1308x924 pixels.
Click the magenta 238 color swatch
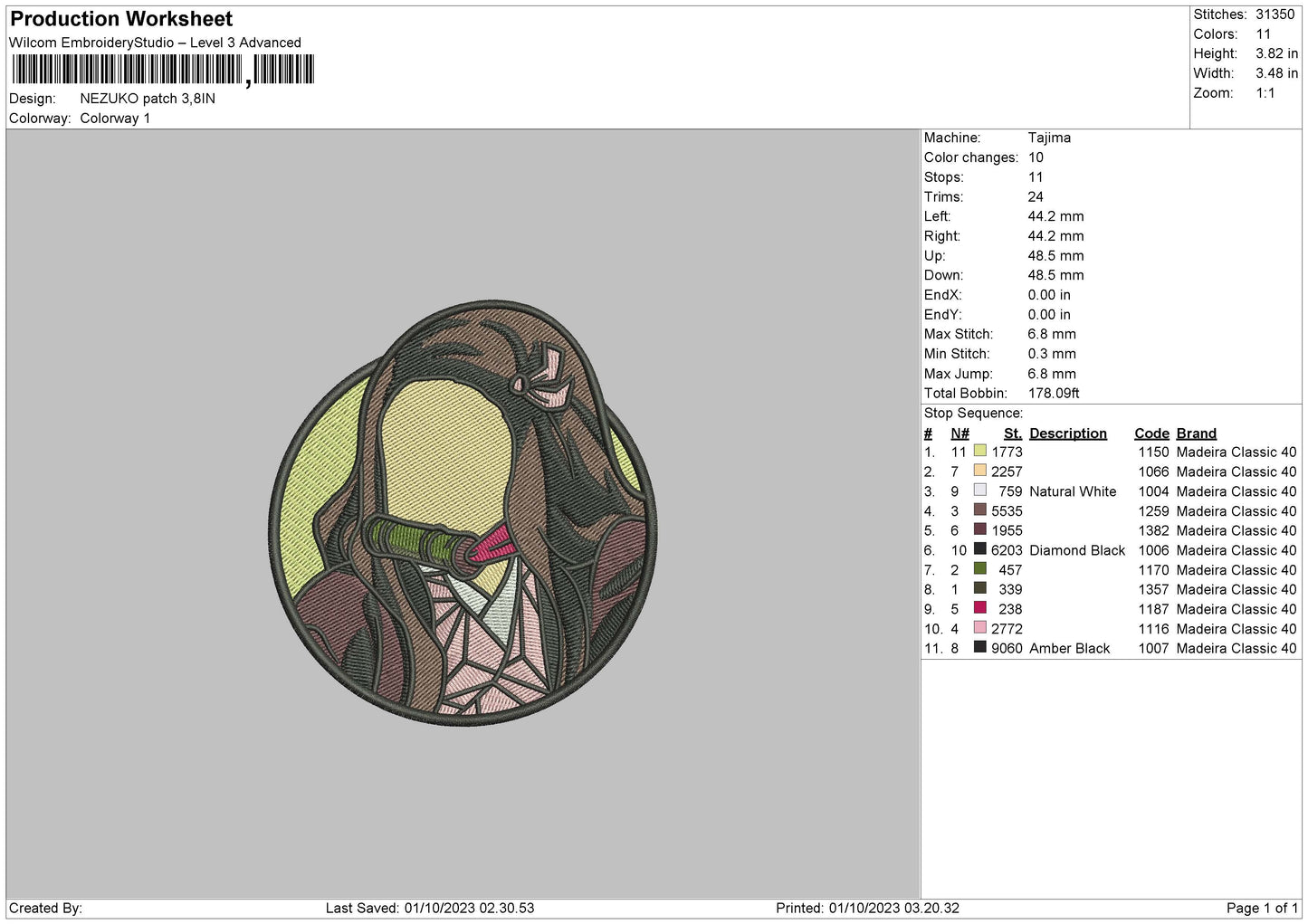click(x=979, y=608)
